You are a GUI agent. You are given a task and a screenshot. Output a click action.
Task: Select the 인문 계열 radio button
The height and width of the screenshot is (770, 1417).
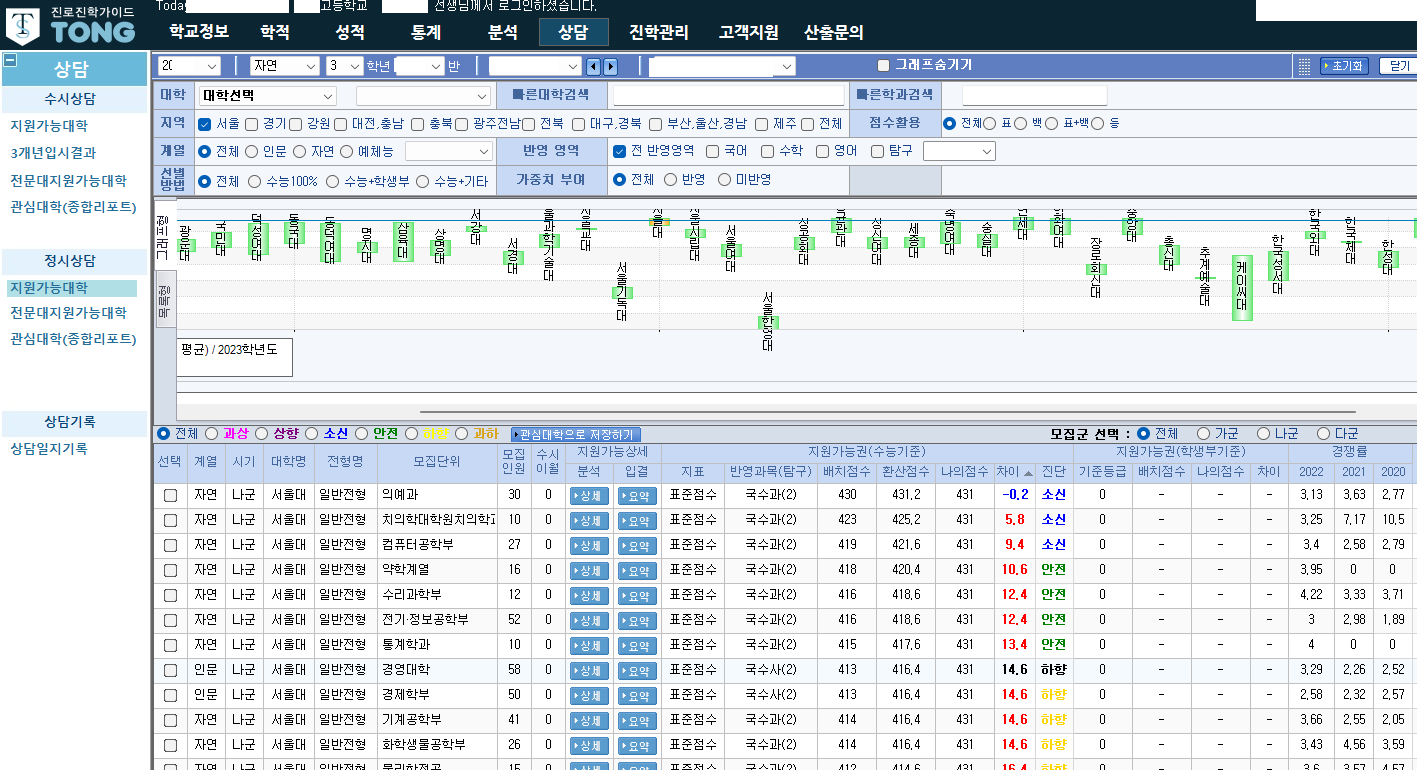[x=251, y=152]
